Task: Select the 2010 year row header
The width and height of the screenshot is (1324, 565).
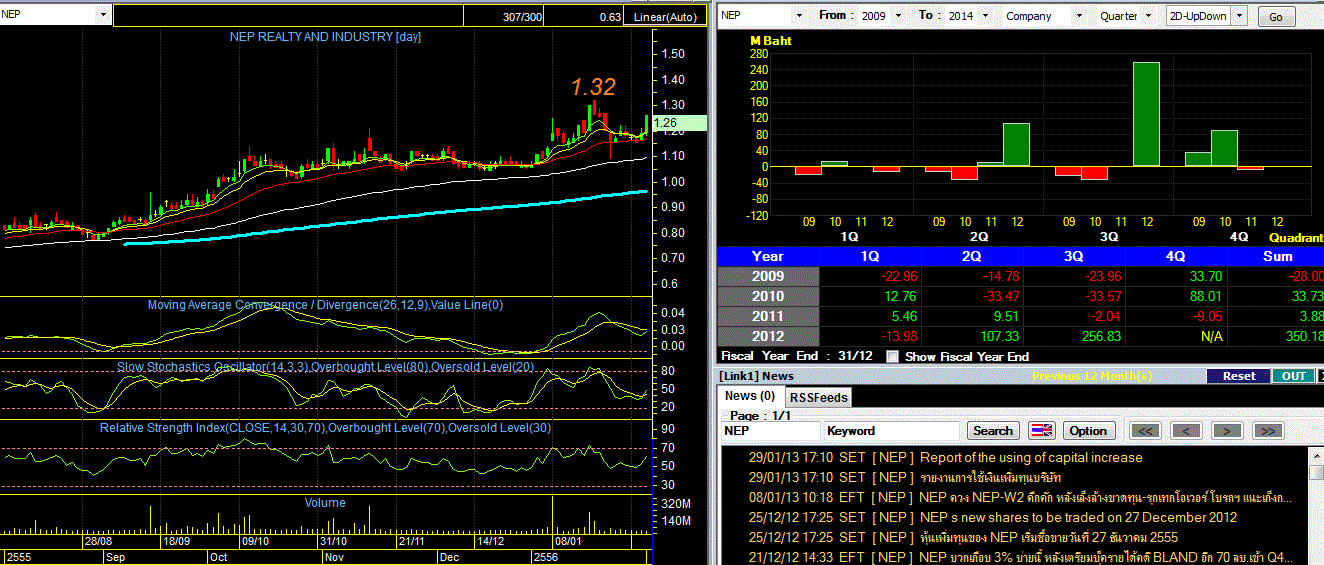Action: click(x=768, y=296)
